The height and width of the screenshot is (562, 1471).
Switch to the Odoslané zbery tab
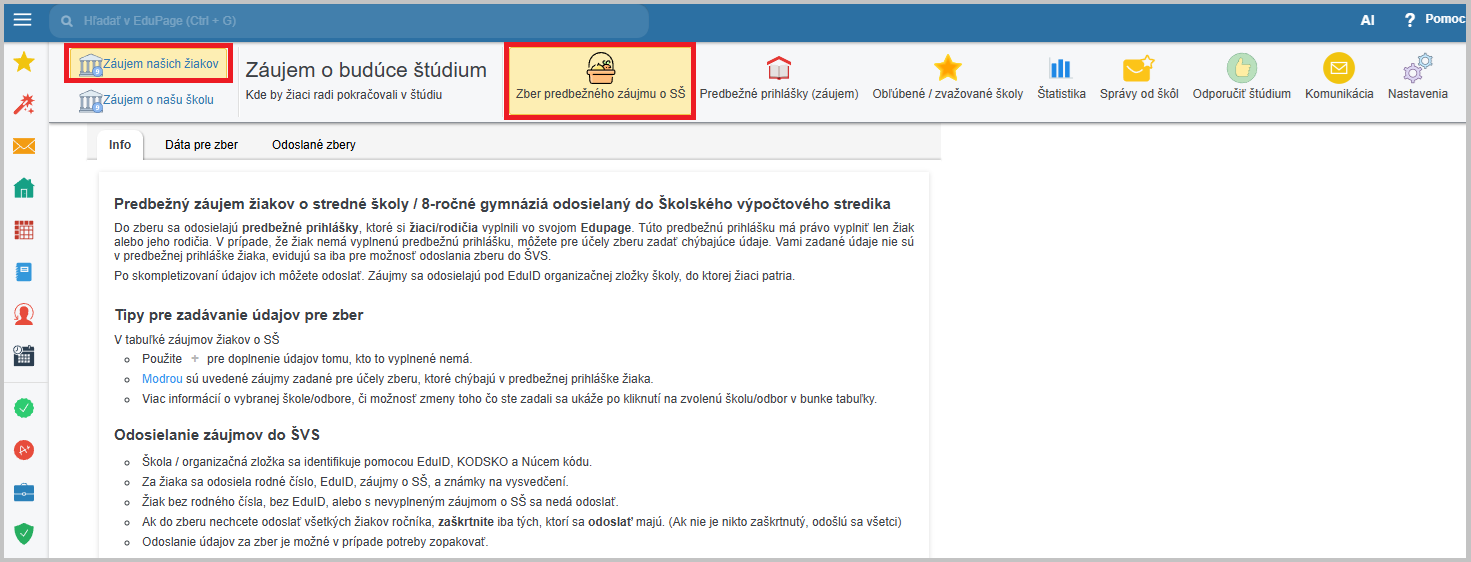click(313, 145)
